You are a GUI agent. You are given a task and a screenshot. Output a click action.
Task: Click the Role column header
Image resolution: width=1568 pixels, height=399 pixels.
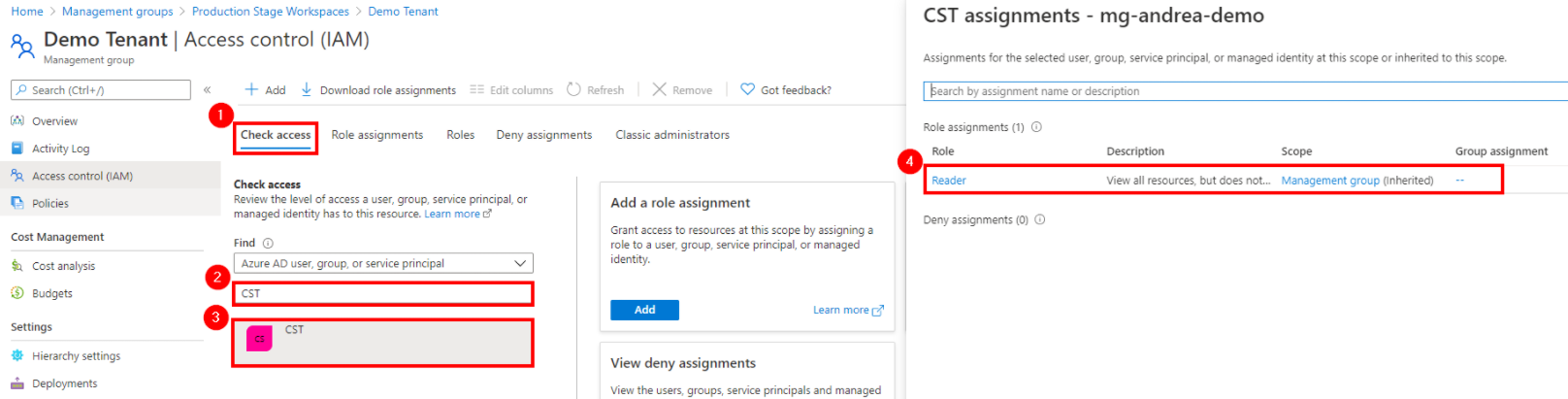[x=943, y=151]
